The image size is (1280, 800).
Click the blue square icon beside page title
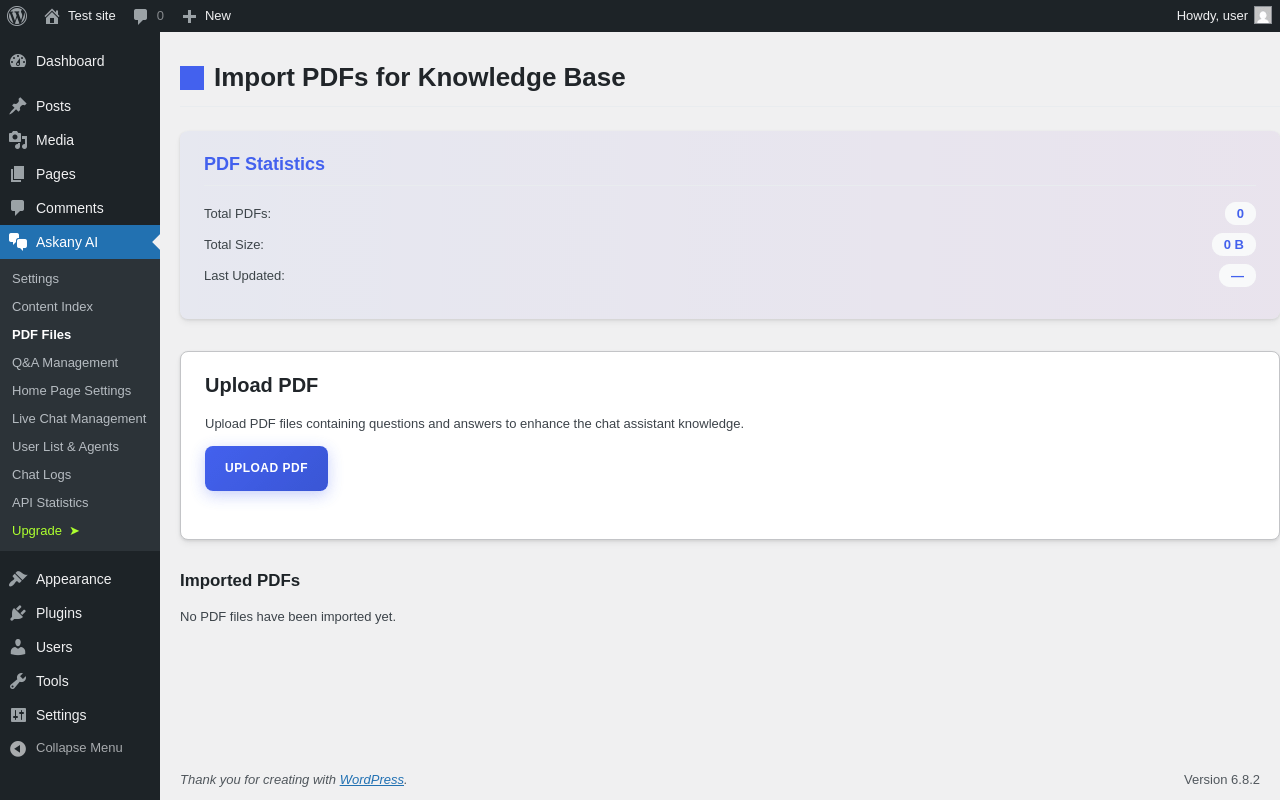[192, 78]
